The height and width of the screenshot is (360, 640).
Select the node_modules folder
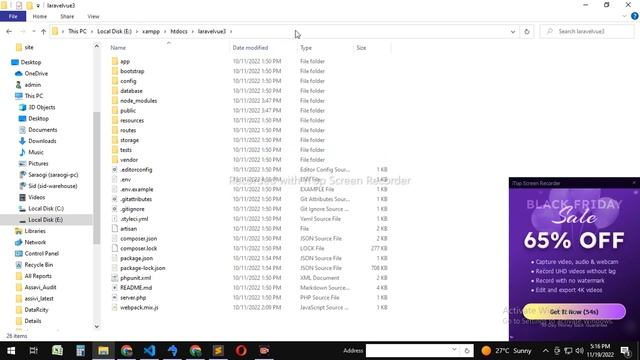click(x=138, y=100)
